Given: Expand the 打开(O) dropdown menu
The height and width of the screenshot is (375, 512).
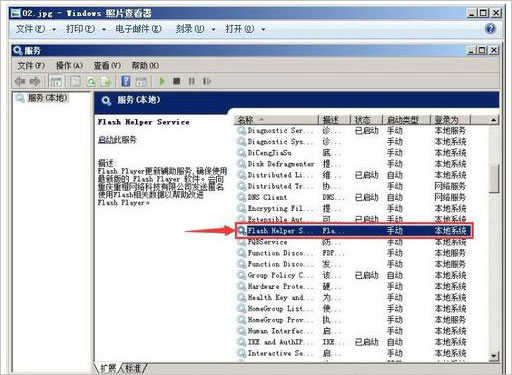Looking at the screenshot, I should [245, 29].
